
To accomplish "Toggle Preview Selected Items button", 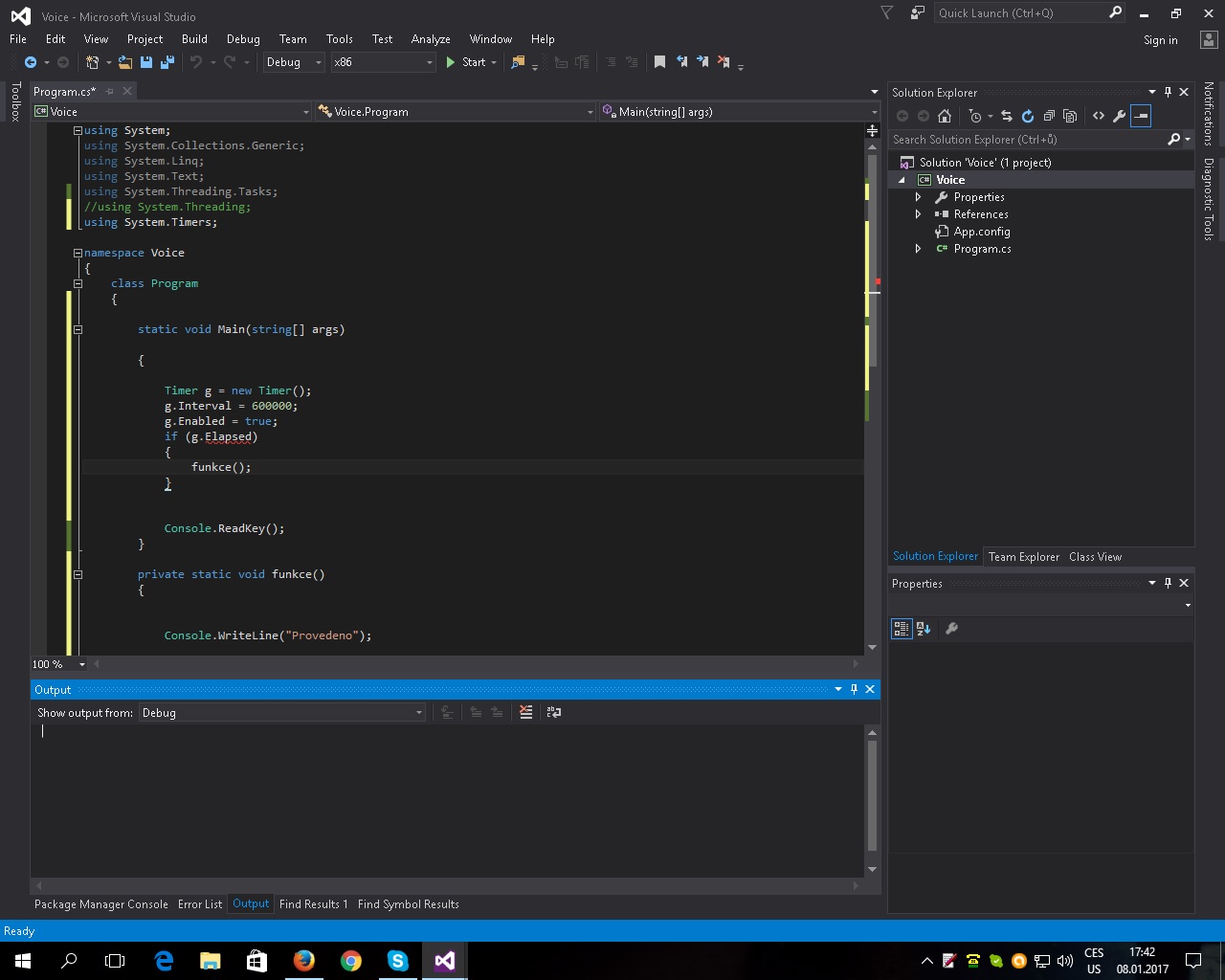I will pos(1140,116).
